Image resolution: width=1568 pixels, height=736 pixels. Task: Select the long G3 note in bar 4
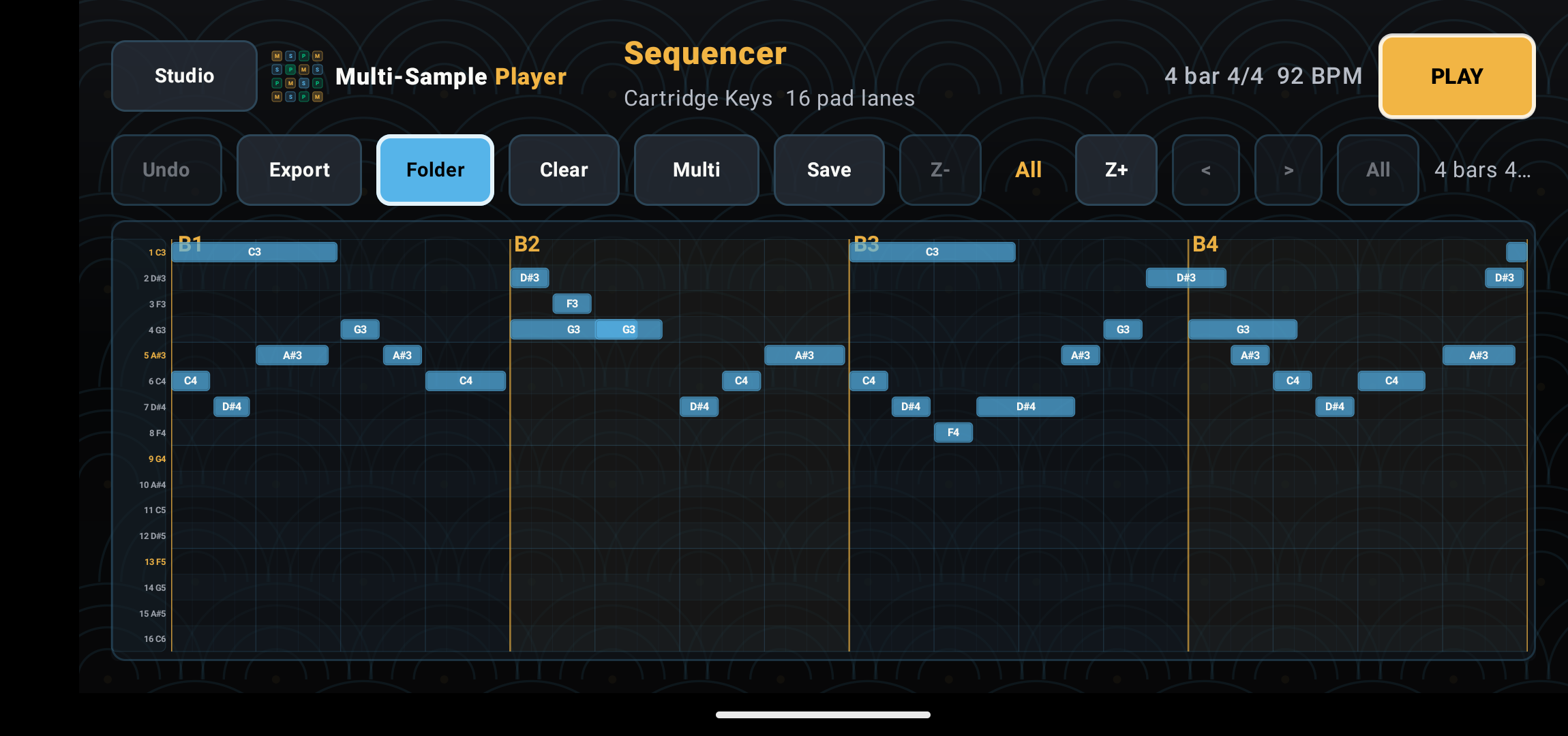point(1242,329)
